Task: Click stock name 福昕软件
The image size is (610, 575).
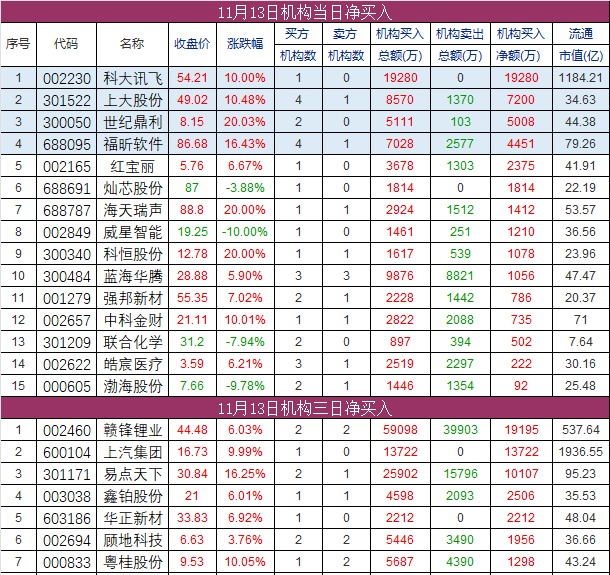Action: click(133, 144)
